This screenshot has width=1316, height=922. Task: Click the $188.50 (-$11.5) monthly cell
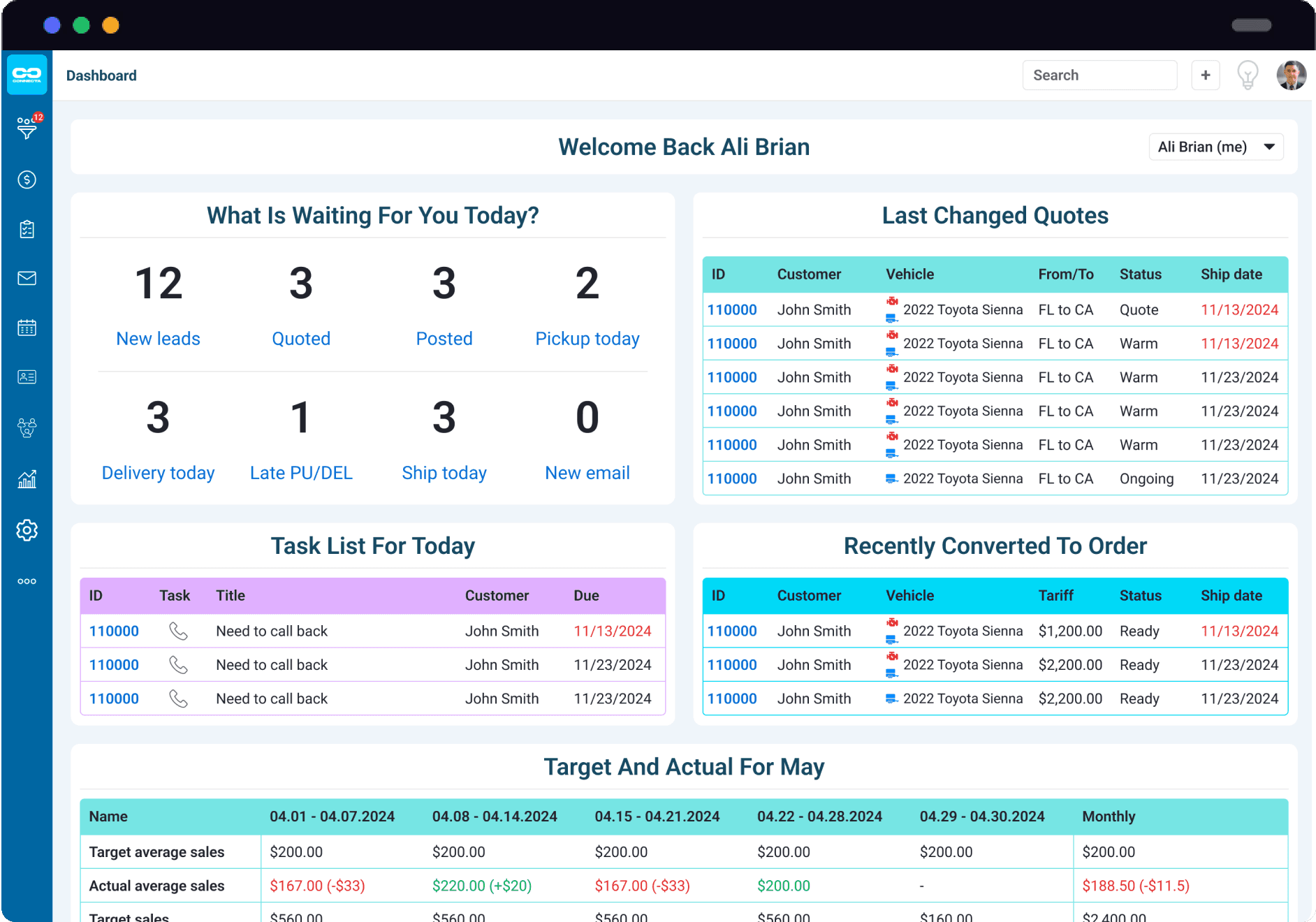pos(1136,886)
